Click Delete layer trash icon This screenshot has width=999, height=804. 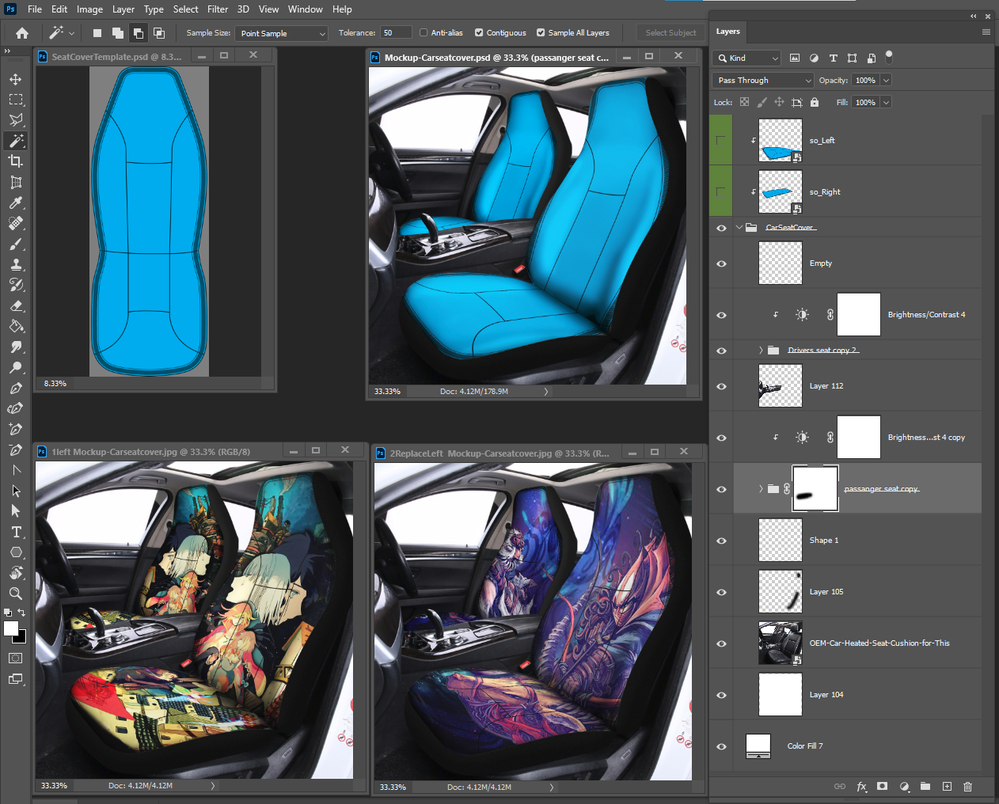[968, 787]
